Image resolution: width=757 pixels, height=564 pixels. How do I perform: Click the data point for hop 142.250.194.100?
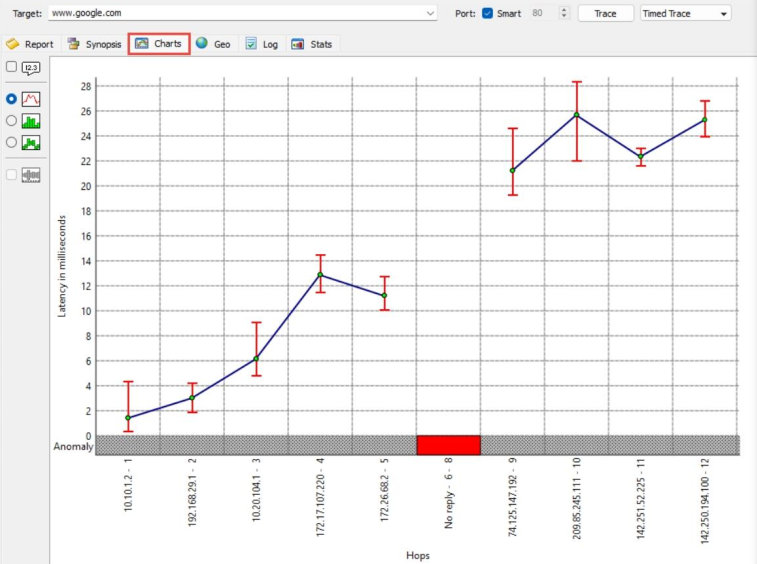click(705, 120)
